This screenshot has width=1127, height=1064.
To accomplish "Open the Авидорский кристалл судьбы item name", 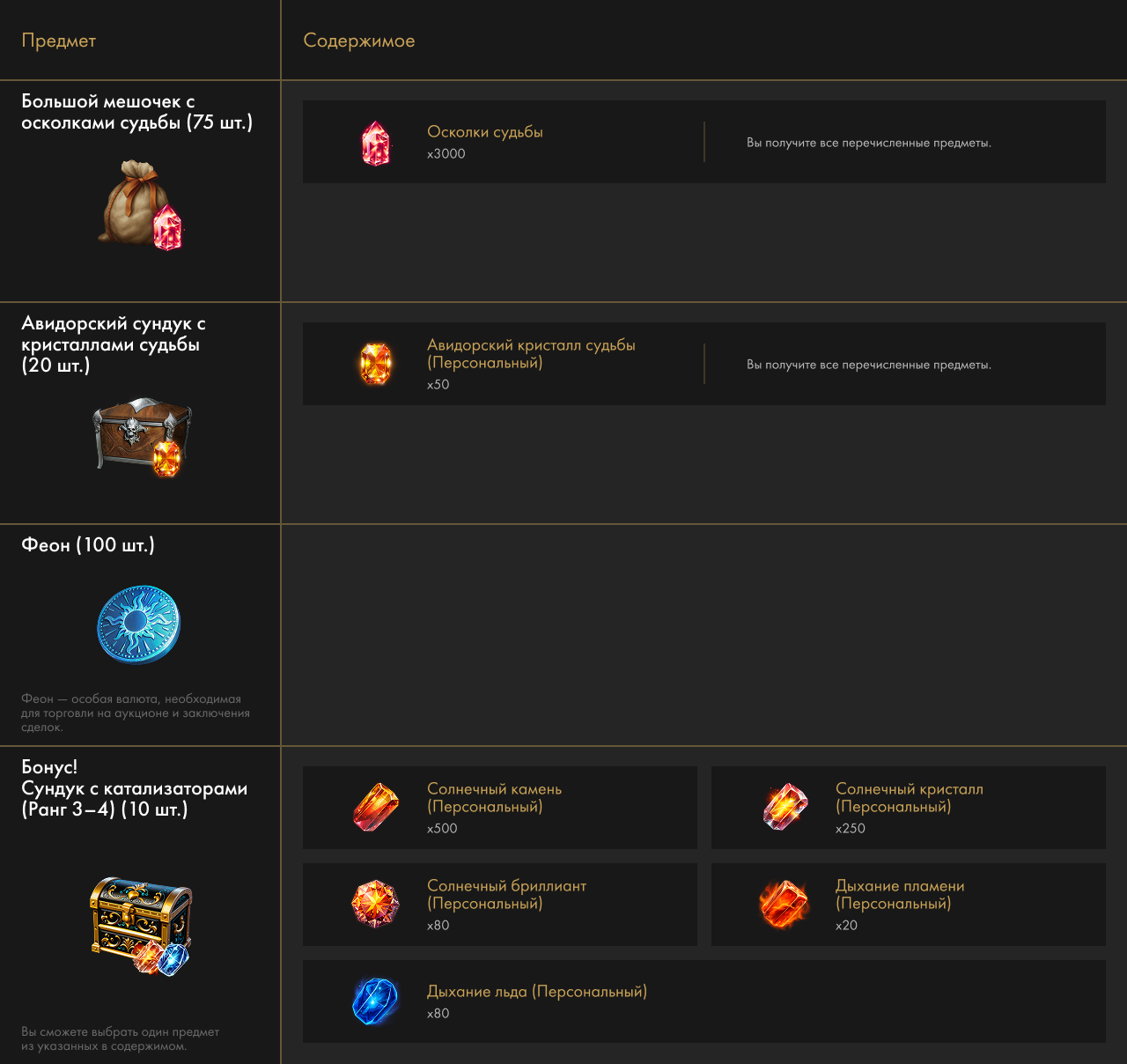I will [x=531, y=354].
